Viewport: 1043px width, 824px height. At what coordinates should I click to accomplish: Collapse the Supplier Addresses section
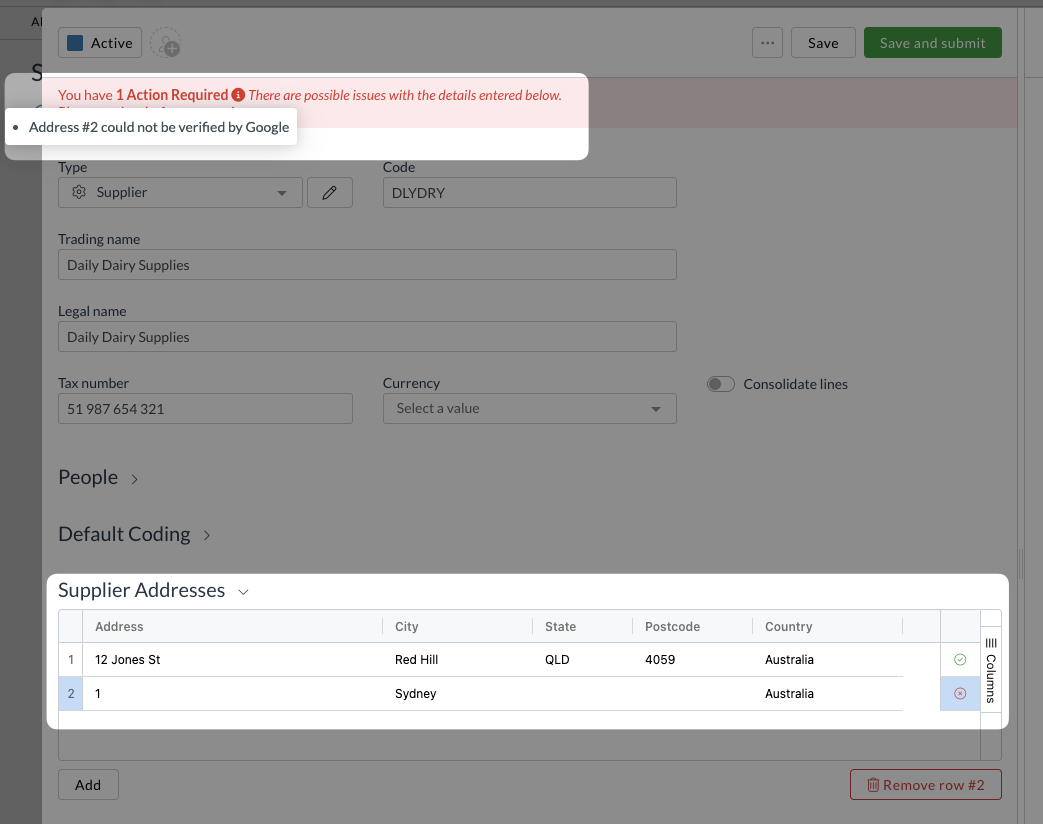(153, 591)
